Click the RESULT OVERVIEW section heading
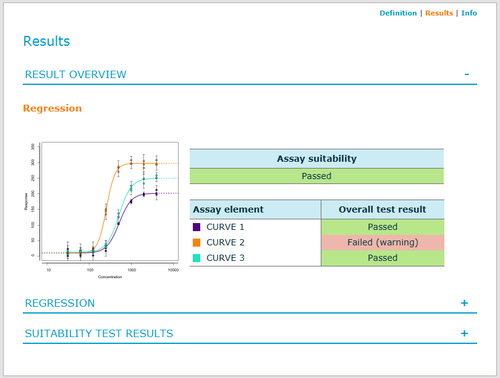This screenshot has height=378, width=500. (76, 74)
